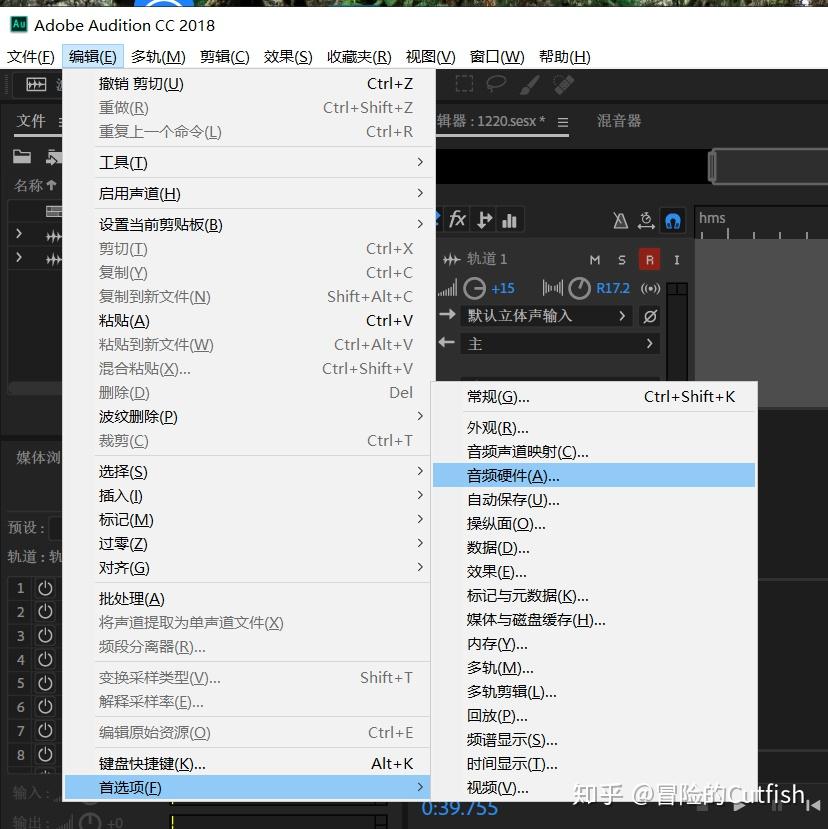The height and width of the screenshot is (829, 828).
Task: Open the 帮助(H) menu
Action: 565,56
